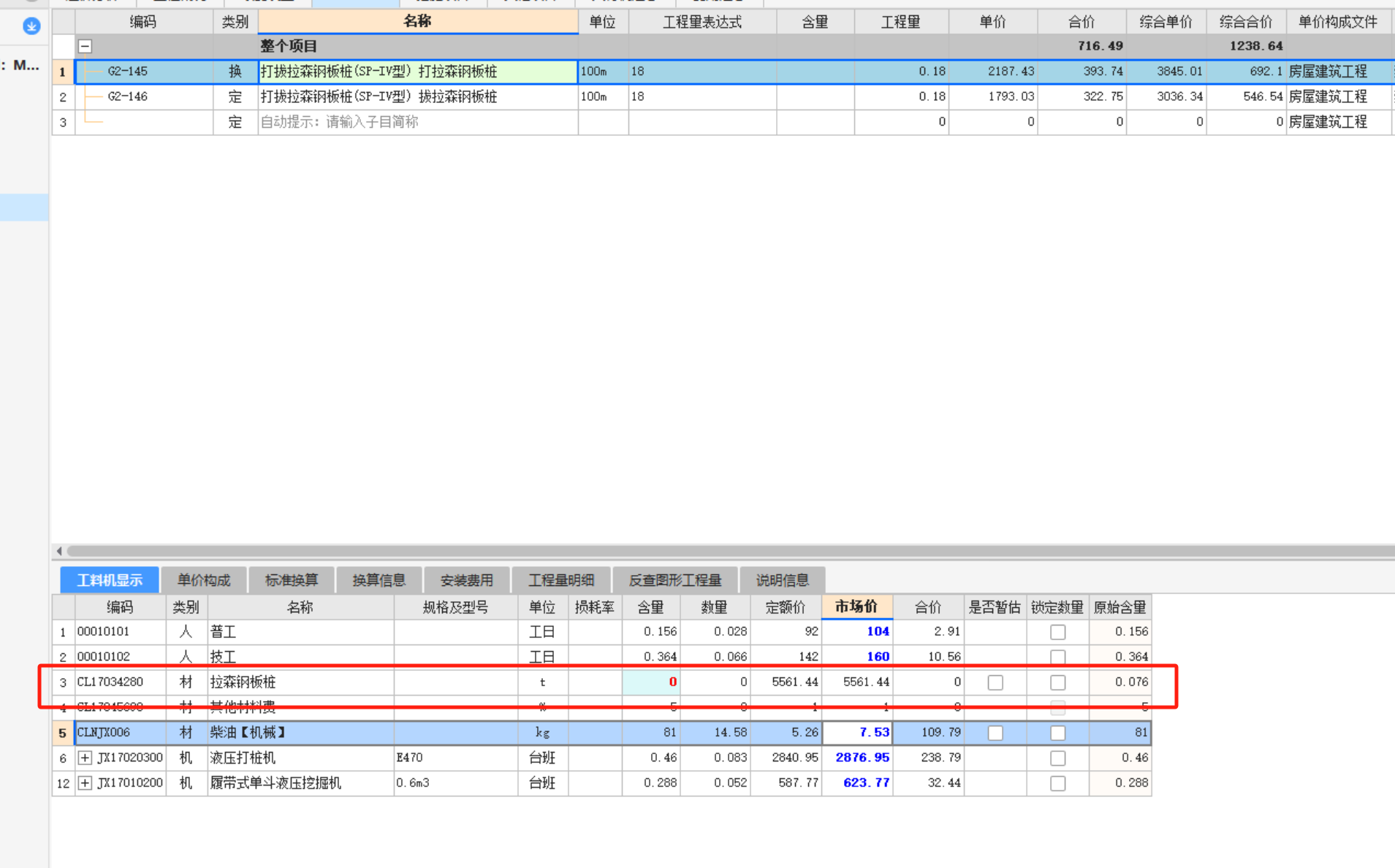Click the 单价构成文件 column header
1395x868 pixels.
click(x=1338, y=22)
